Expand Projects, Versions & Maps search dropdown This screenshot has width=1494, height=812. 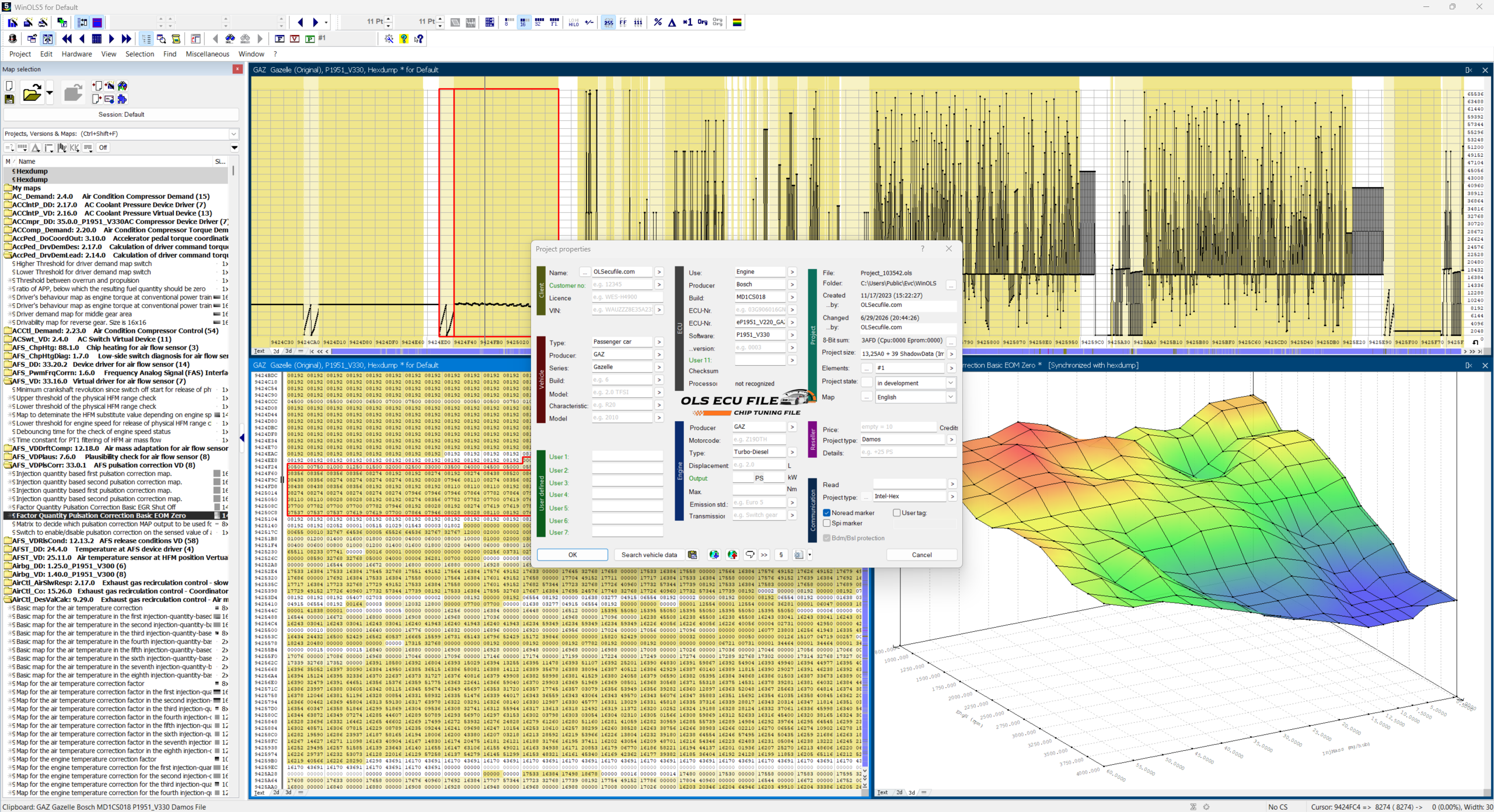(233, 134)
